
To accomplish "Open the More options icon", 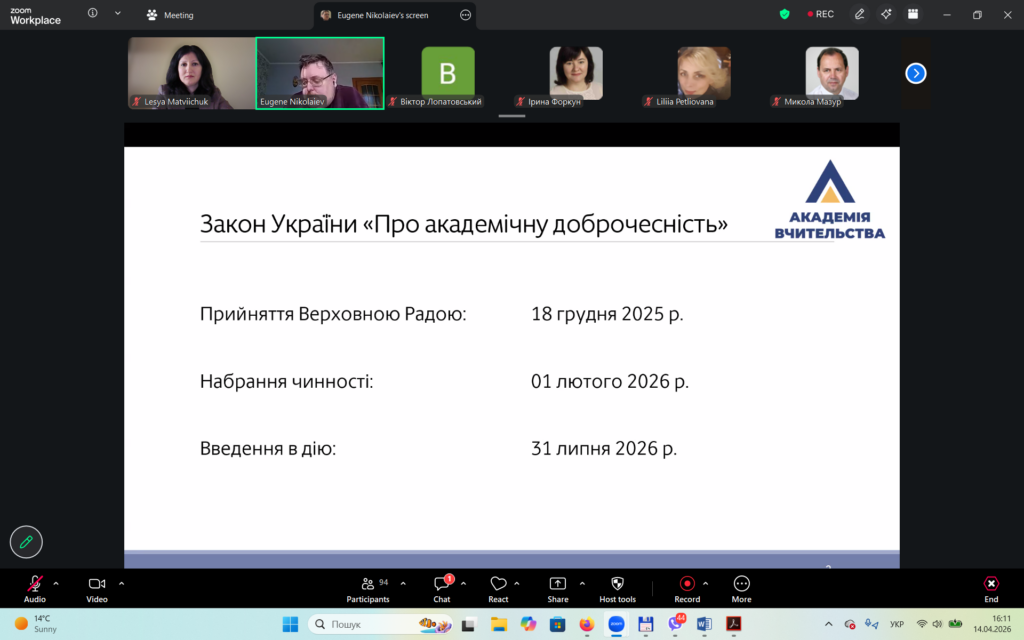I will 741,584.
